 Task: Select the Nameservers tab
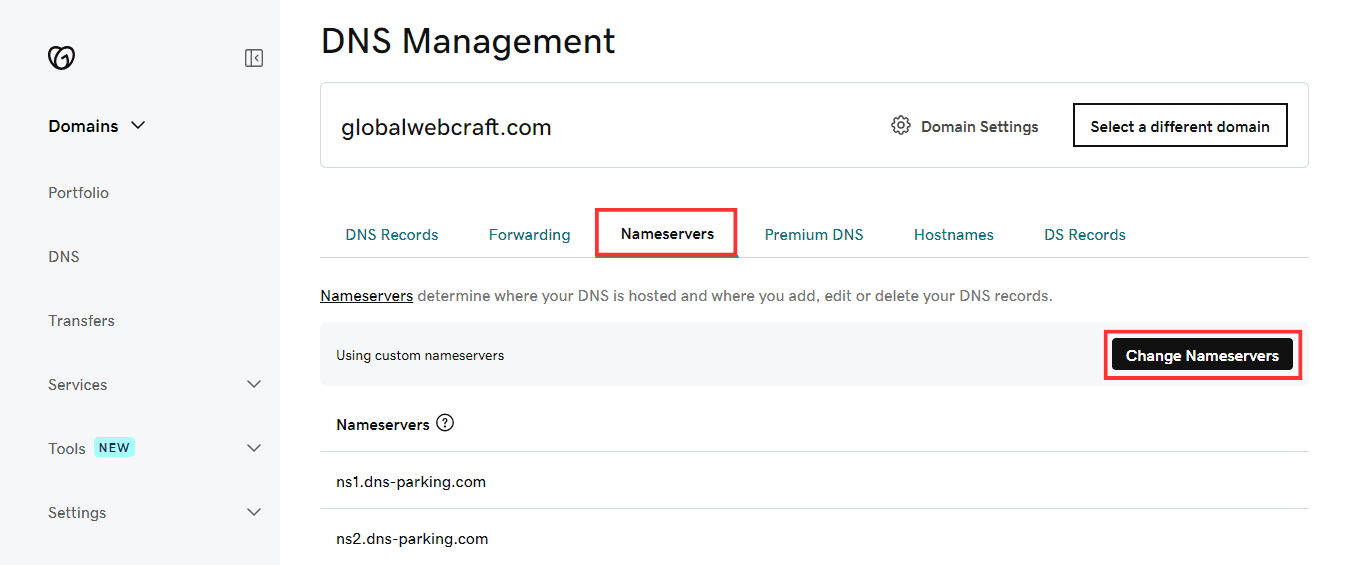667,234
